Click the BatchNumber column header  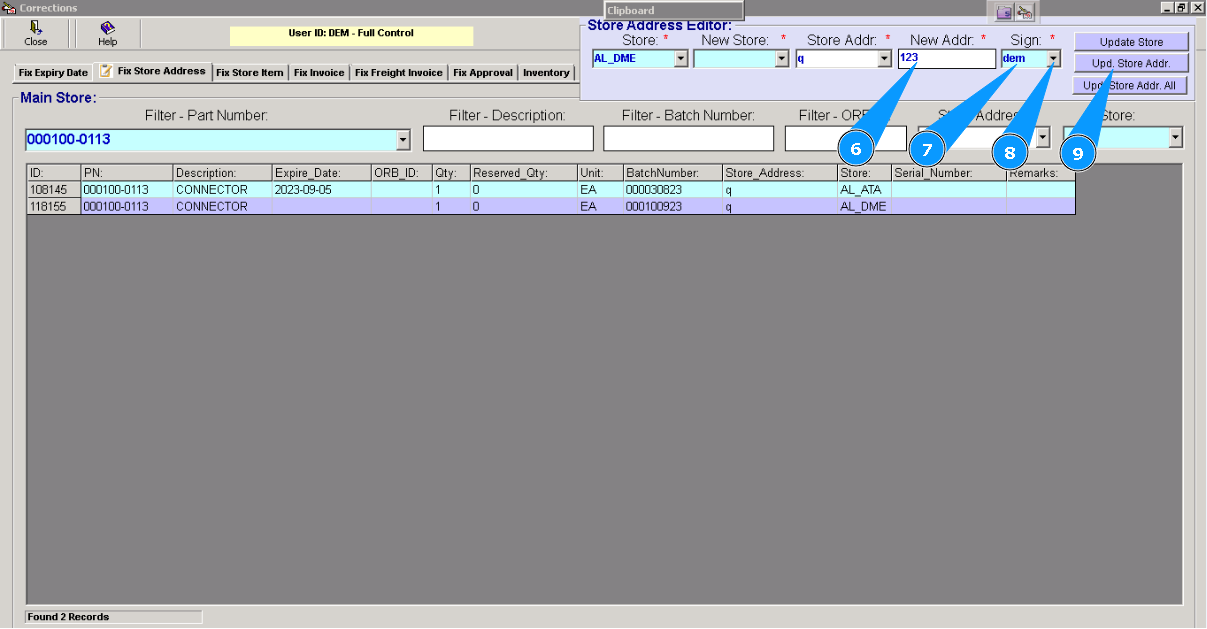point(672,173)
